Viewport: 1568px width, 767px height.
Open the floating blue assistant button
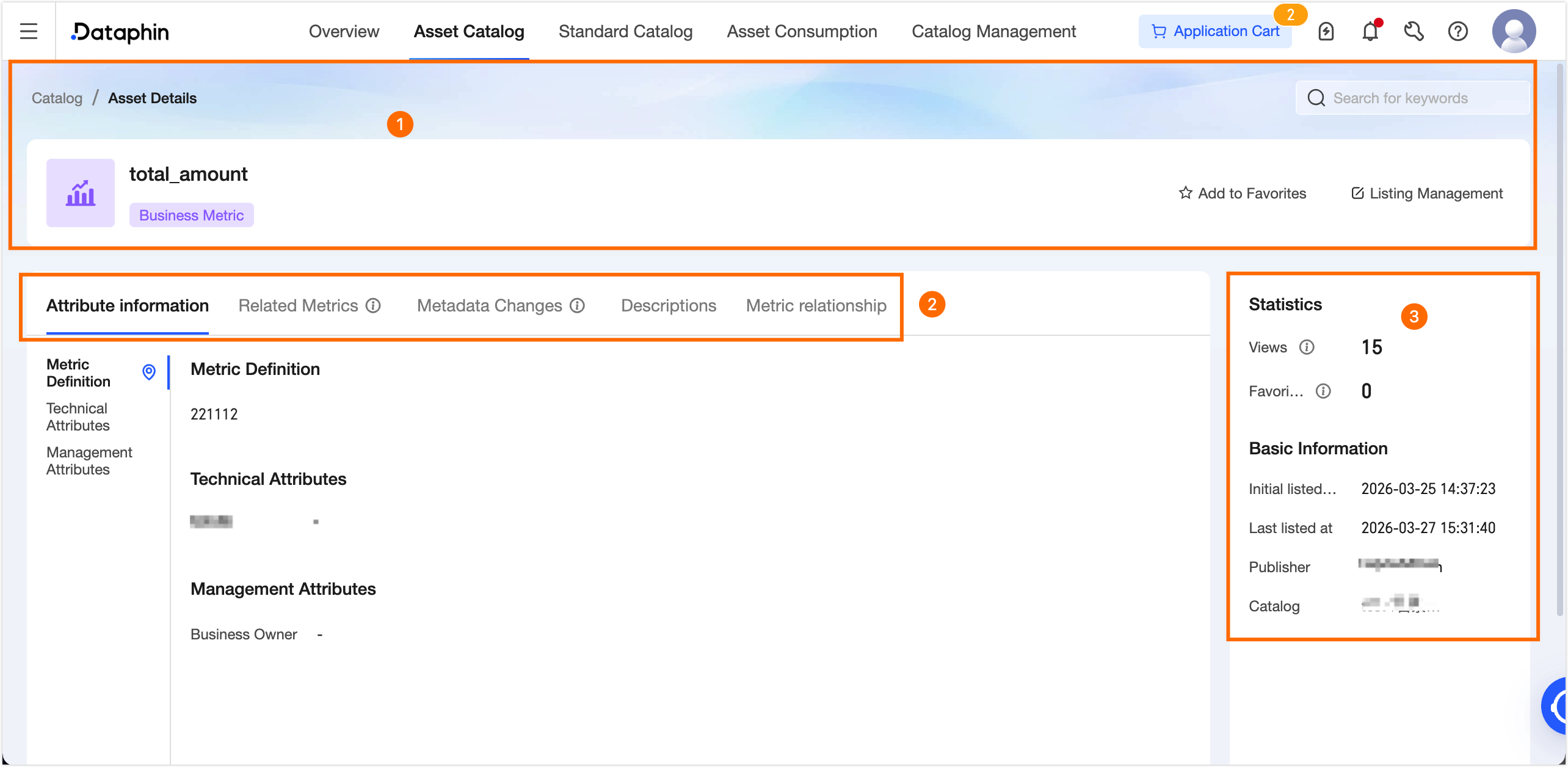(1554, 706)
